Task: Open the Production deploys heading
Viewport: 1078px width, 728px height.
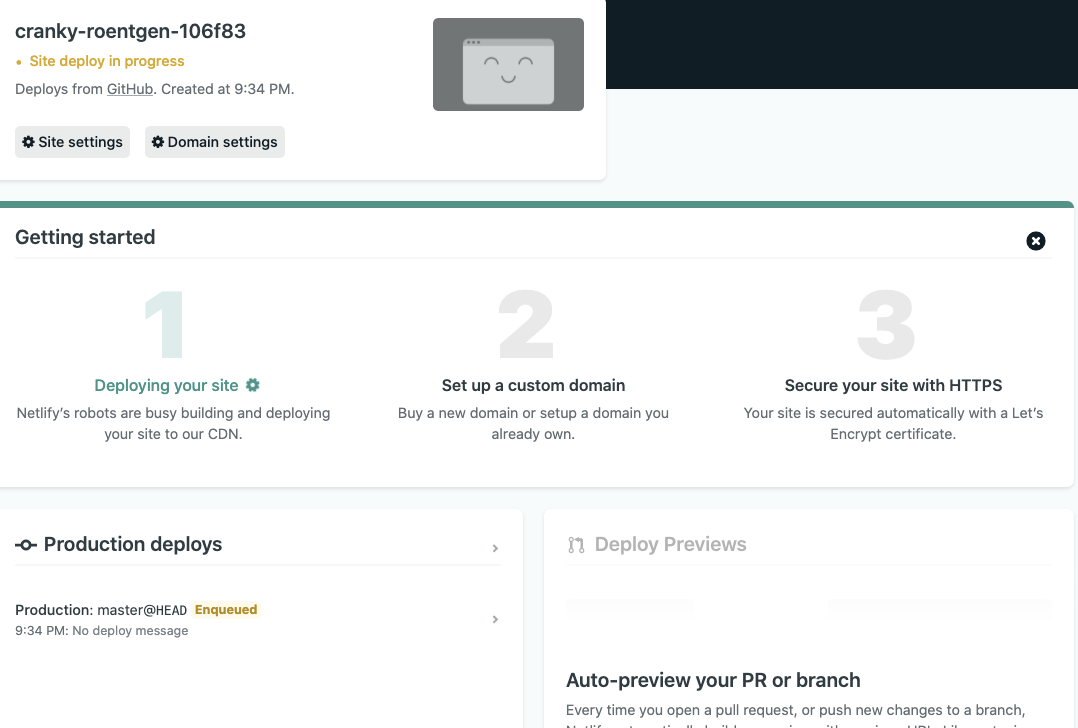Action: pos(133,544)
